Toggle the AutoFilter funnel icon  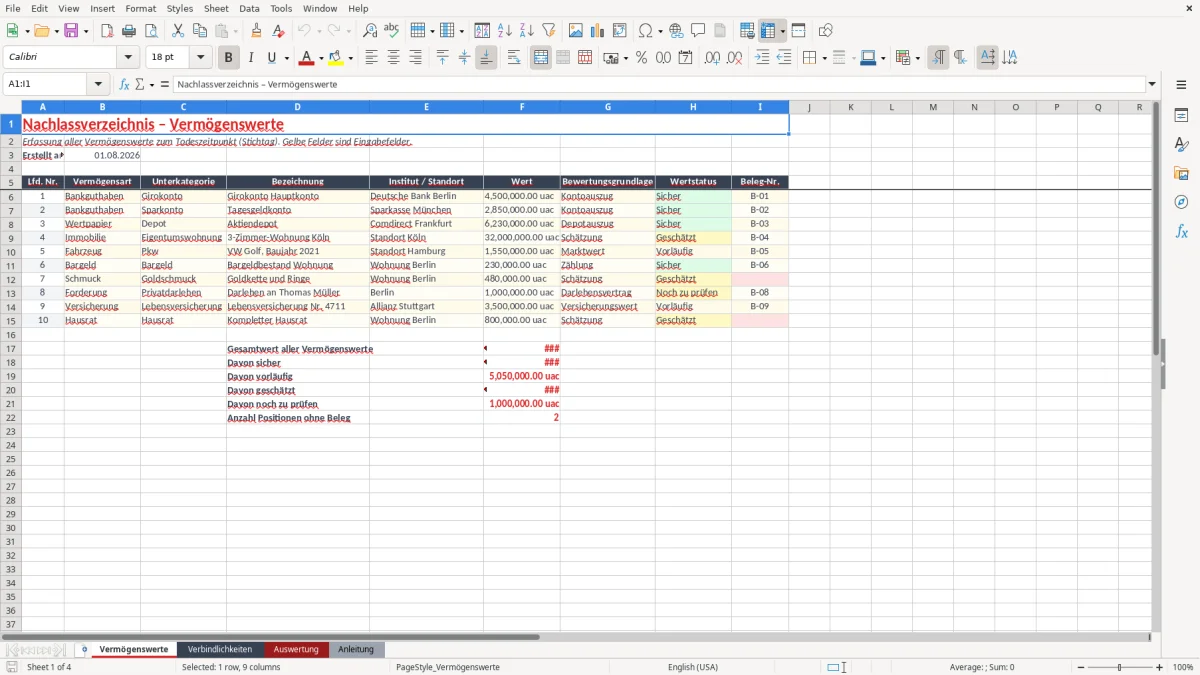point(548,31)
